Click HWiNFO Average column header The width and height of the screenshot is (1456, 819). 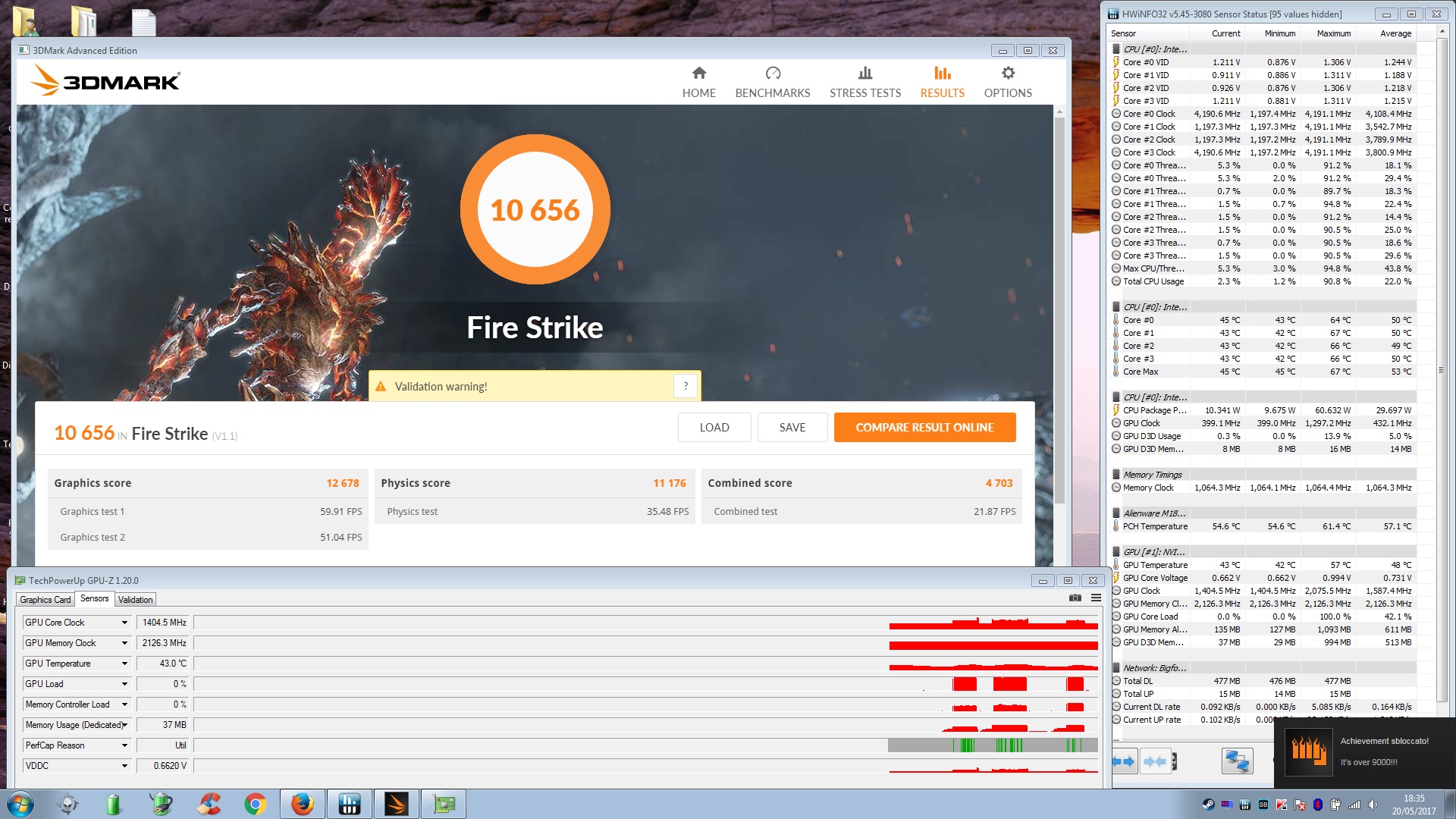tap(1387, 33)
